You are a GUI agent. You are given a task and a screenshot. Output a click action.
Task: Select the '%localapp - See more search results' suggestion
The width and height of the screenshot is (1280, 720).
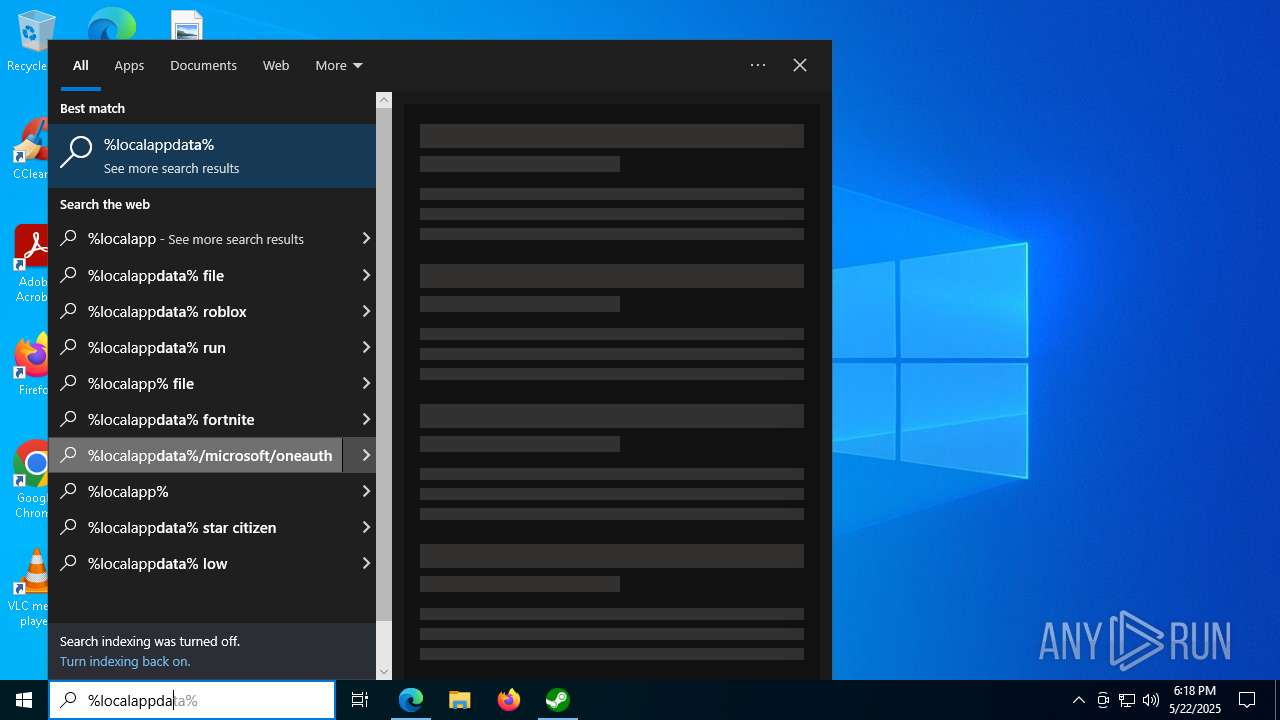196,239
